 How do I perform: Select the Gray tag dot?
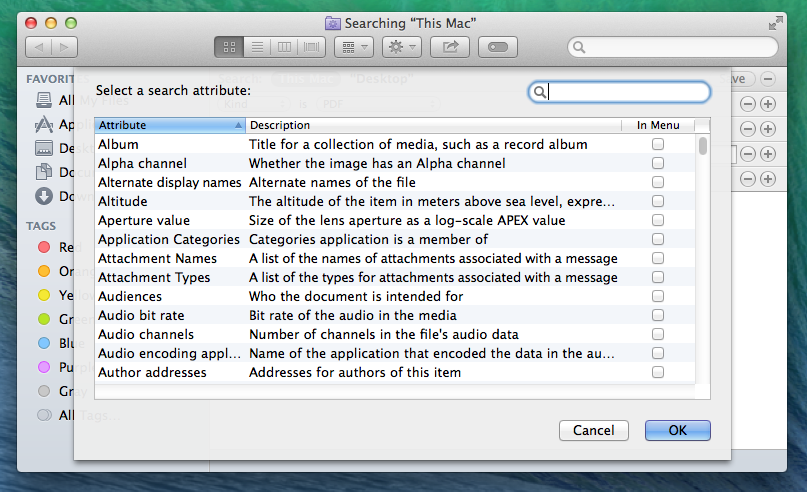tap(44, 391)
